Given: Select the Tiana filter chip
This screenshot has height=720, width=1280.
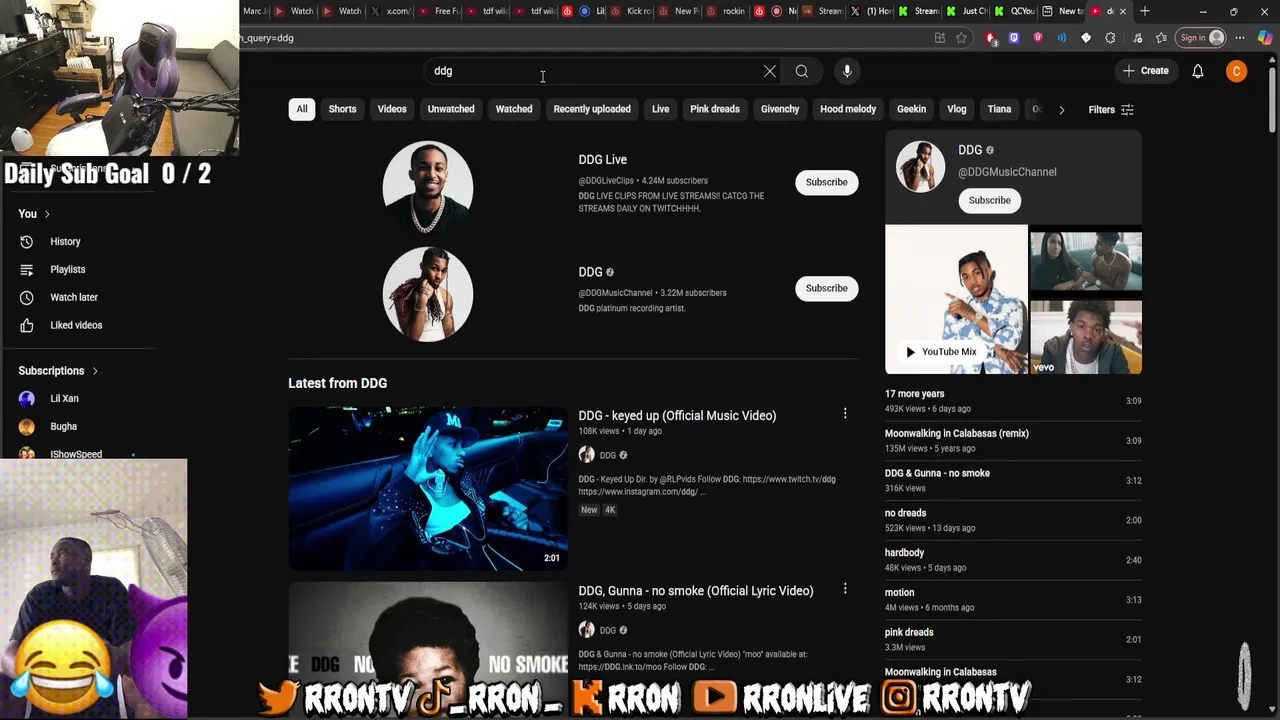Looking at the screenshot, I should 999,109.
